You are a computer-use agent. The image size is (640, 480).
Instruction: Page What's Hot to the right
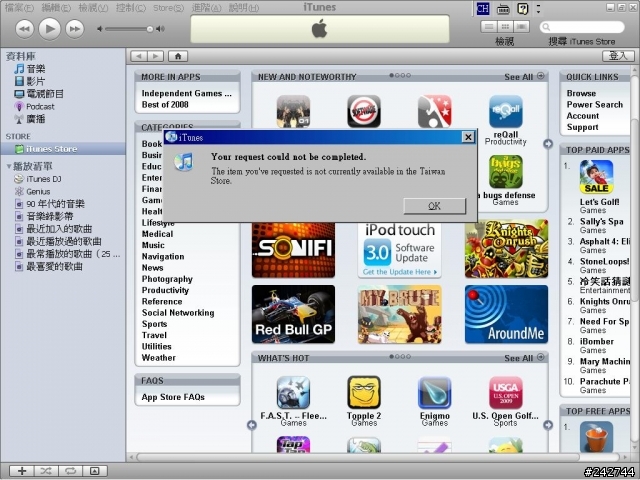pyautogui.click(x=548, y=425)
